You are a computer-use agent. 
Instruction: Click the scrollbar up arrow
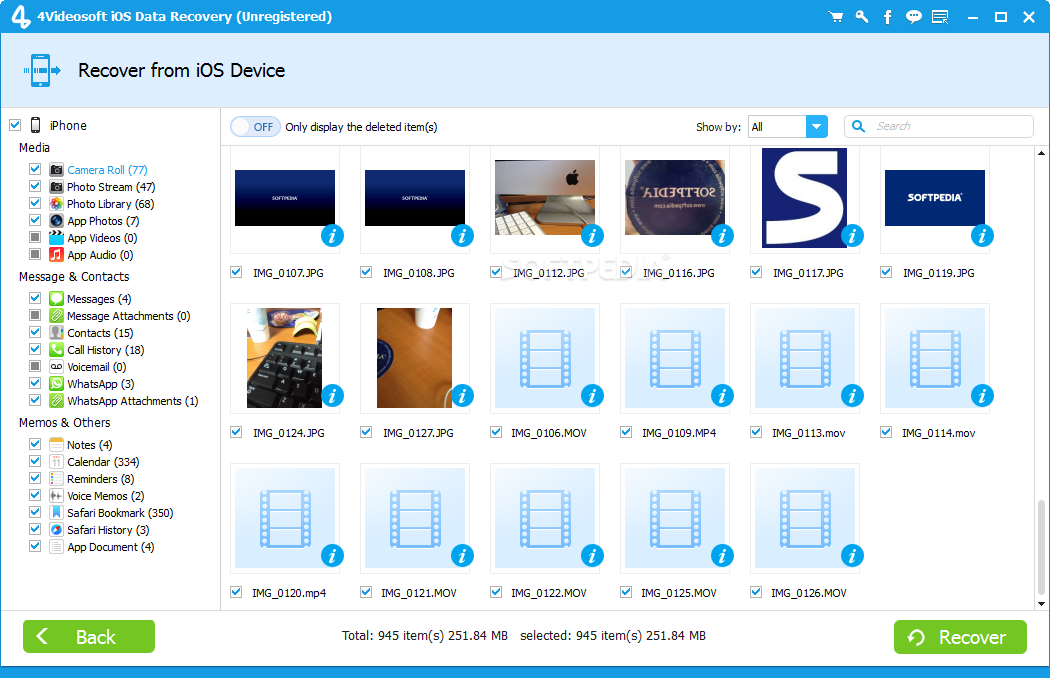1041,153
